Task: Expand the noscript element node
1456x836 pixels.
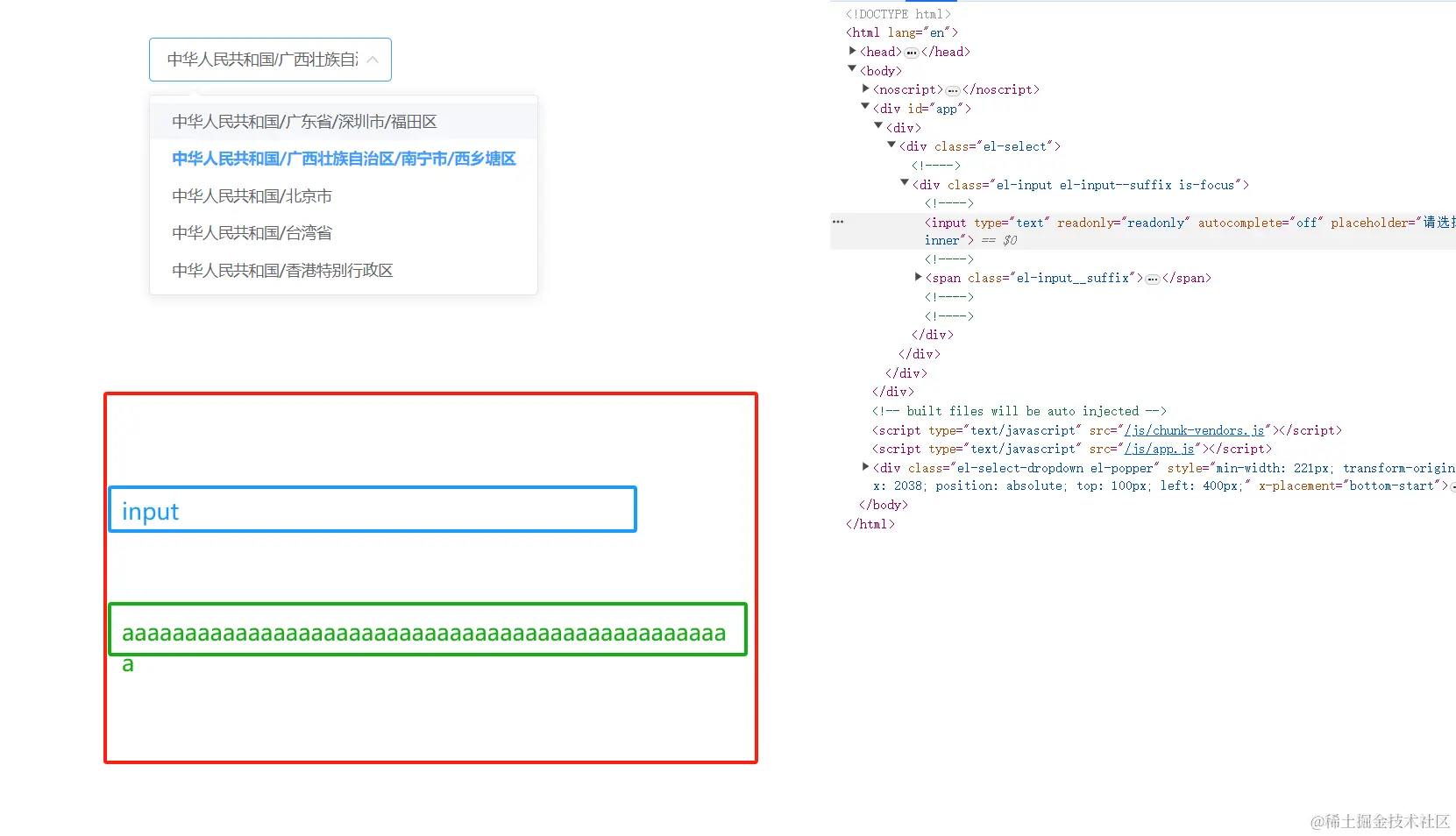Action: (x=865, y=89)
